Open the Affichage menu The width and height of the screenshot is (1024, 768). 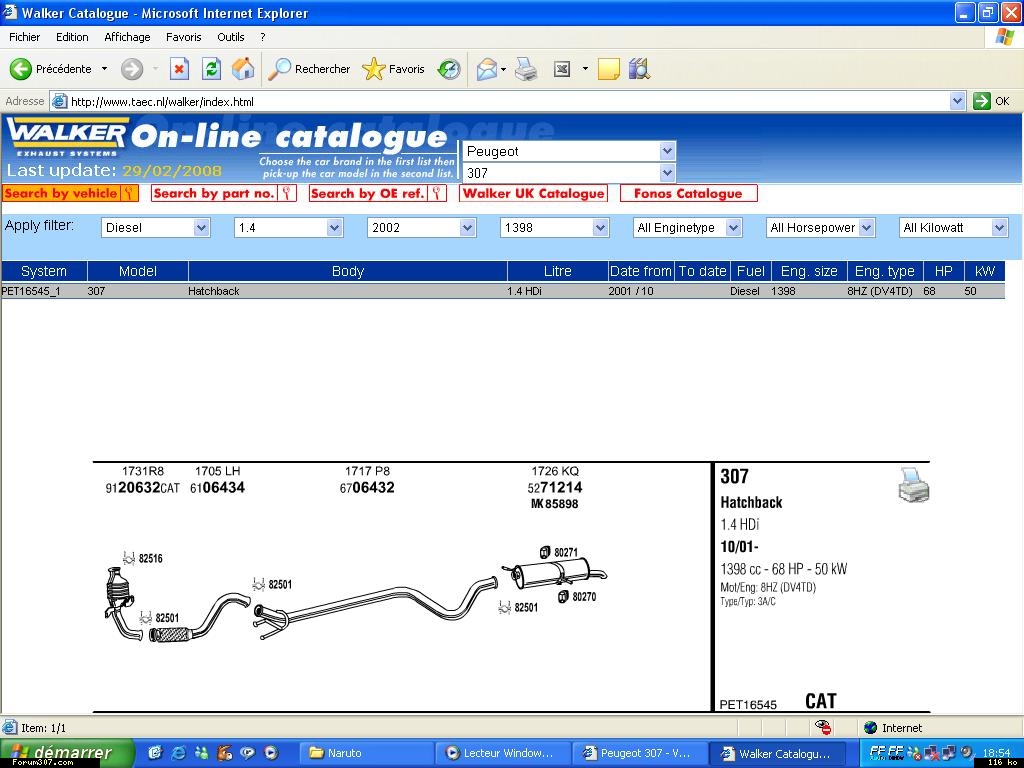pos(127,37)
